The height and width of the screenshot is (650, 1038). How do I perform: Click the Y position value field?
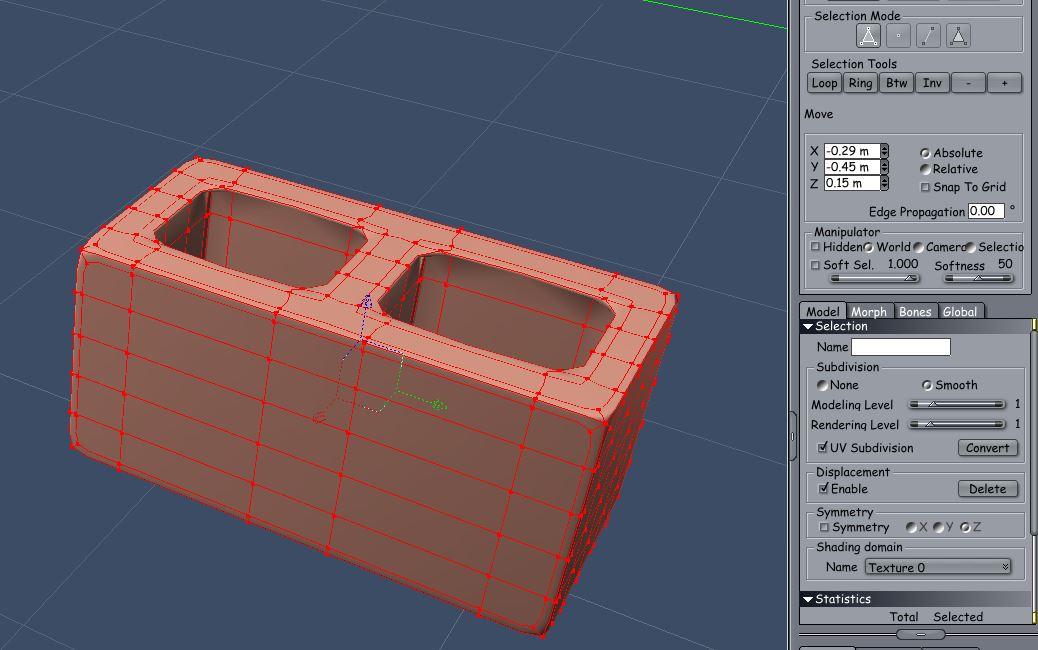tap(852, 167)
